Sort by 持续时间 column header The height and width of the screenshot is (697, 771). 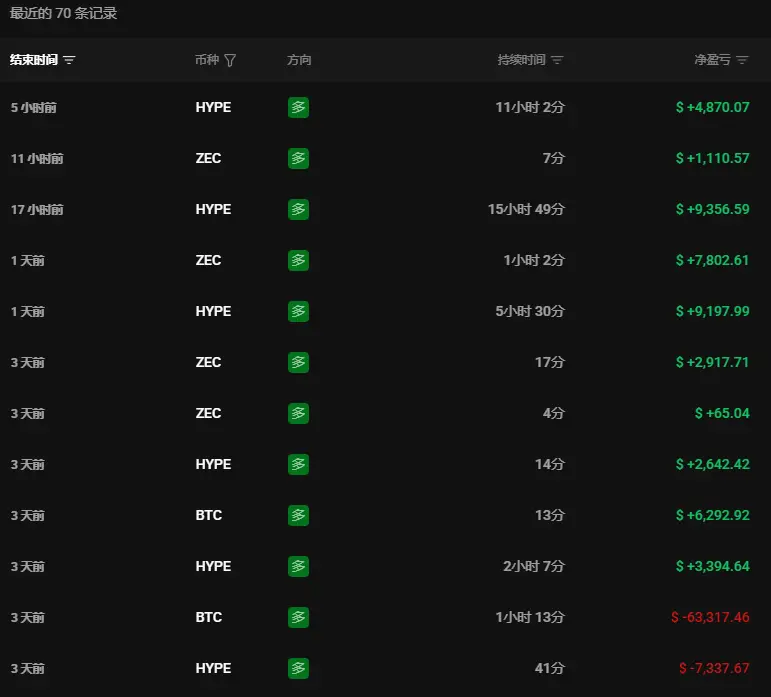(x=530, y=60)
